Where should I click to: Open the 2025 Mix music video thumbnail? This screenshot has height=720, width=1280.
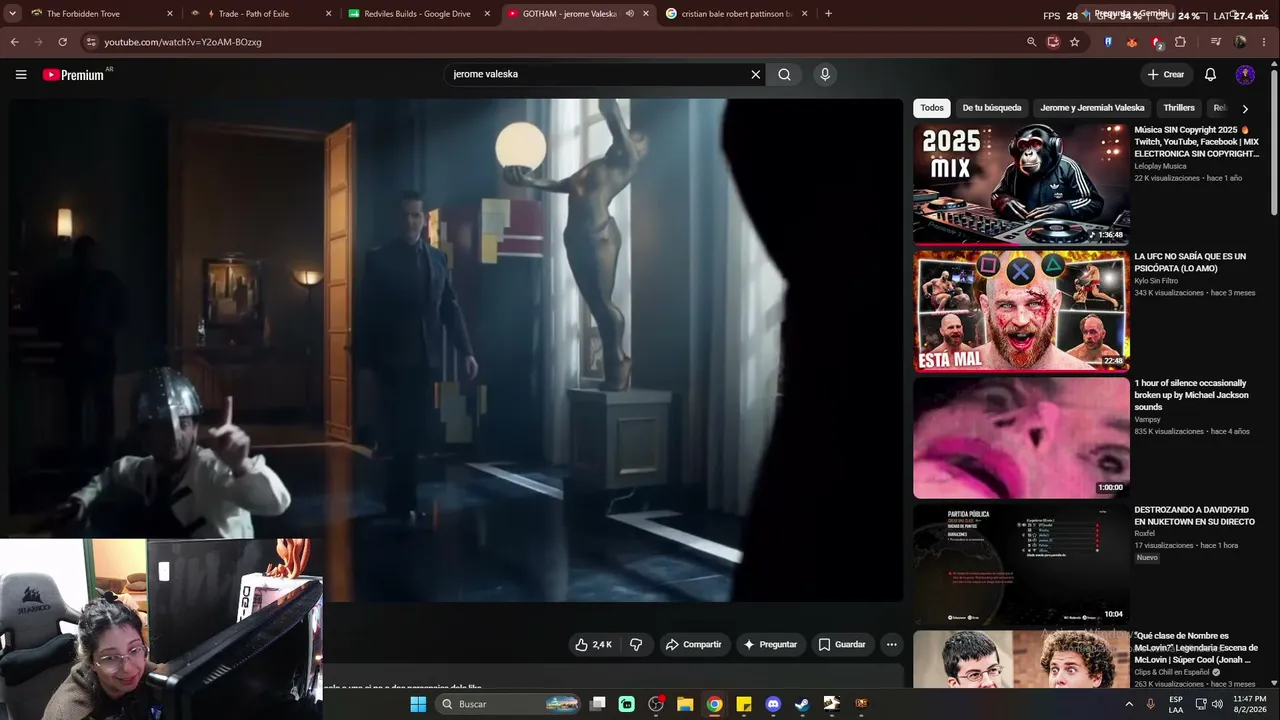1021,184
